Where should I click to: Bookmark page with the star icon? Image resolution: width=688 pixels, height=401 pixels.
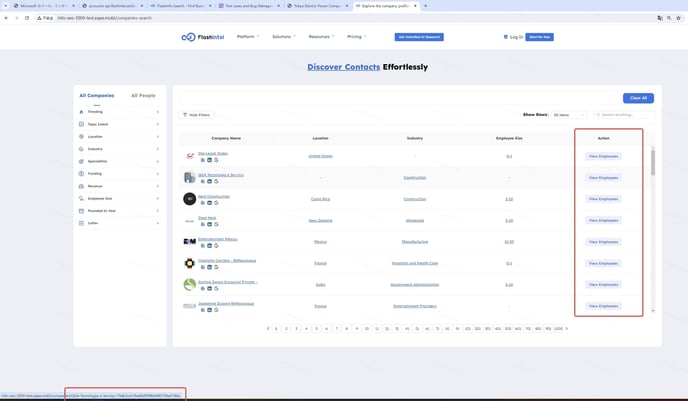tap(678, 18)
